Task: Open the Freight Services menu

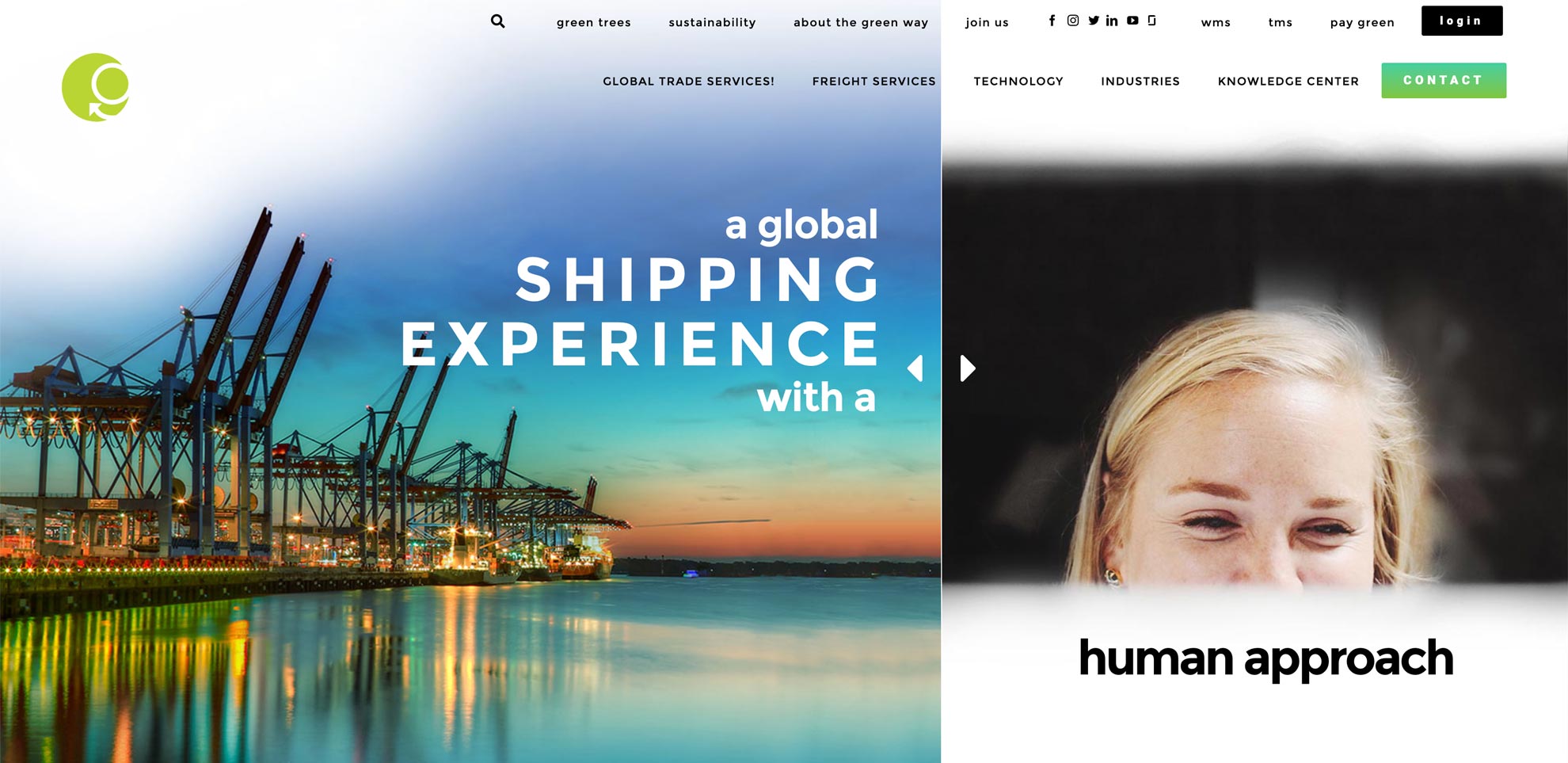Action: point(873,81)
